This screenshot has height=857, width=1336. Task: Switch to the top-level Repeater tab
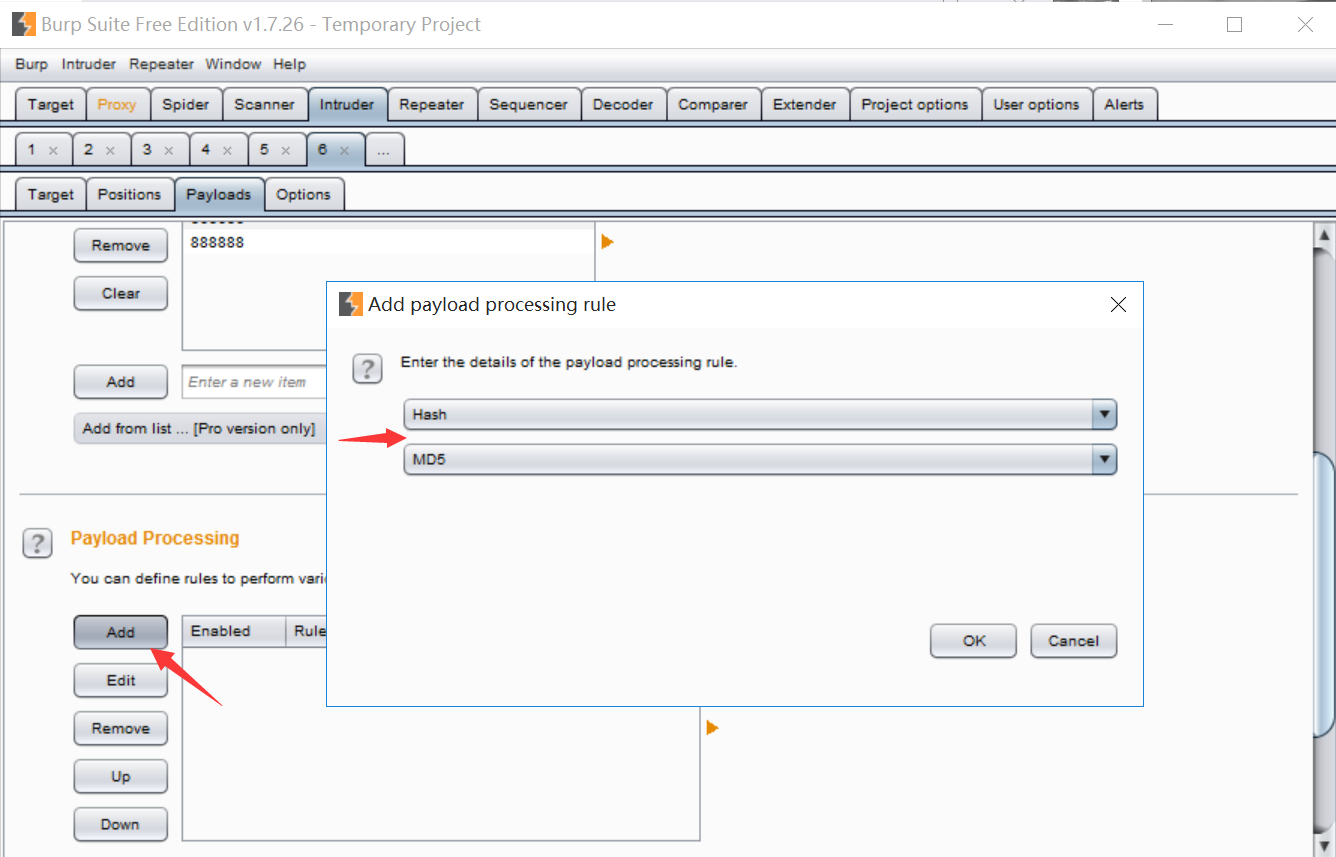(432, 104)
